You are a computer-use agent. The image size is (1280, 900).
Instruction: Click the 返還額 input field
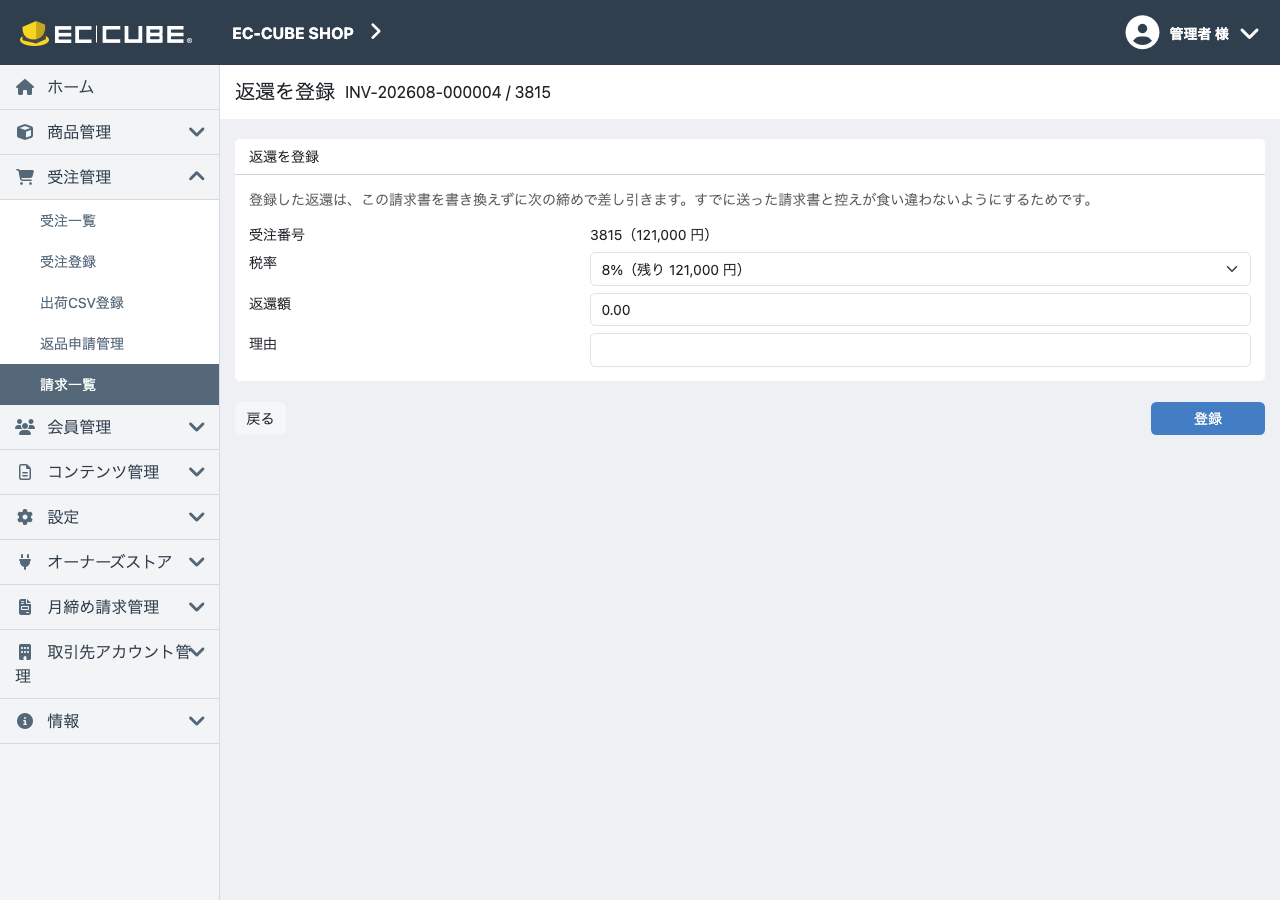tap(920, 310)
